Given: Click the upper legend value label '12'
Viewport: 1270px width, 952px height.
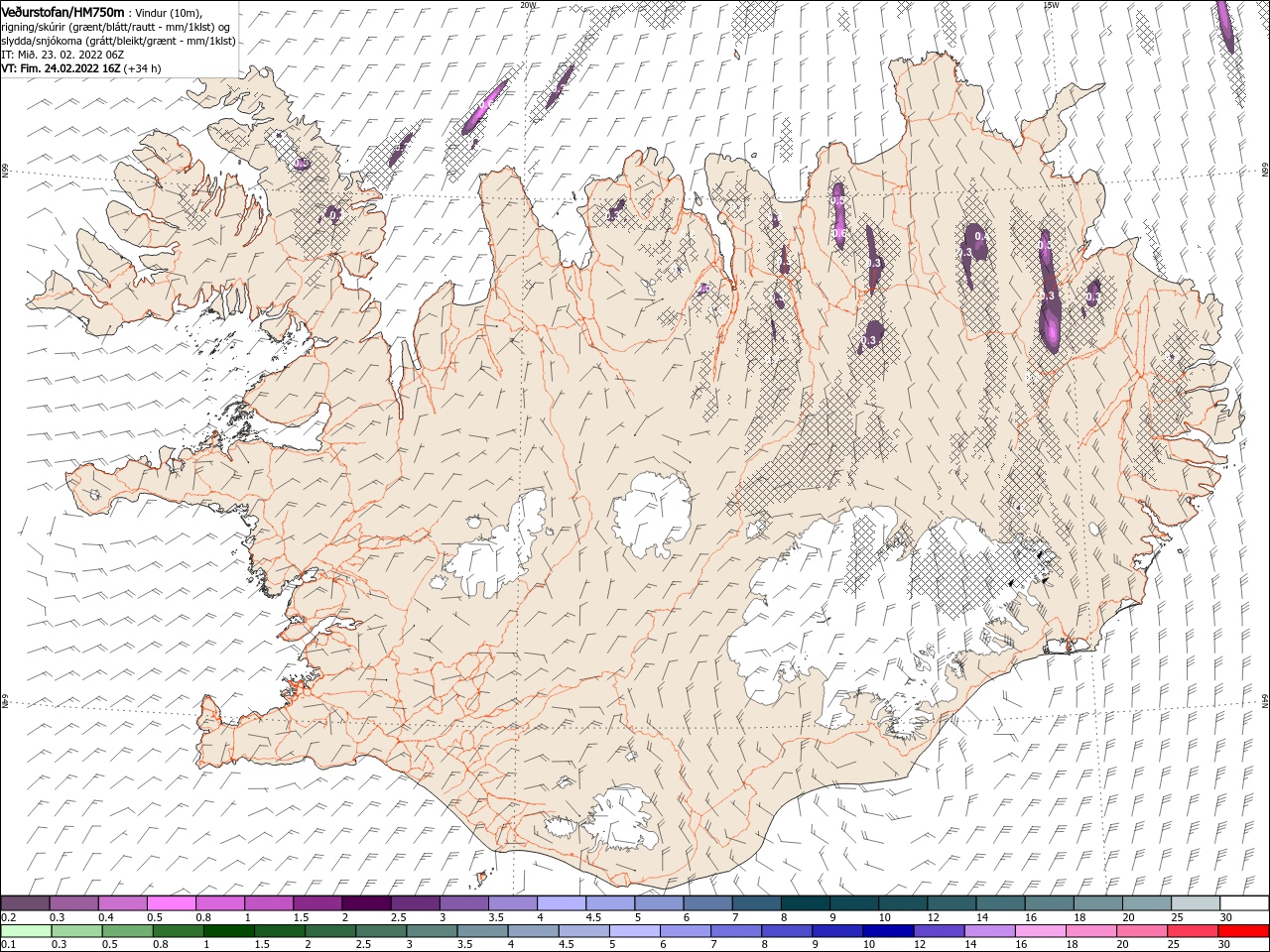Looking at the screenshot, I should click(x=934, y=917).
